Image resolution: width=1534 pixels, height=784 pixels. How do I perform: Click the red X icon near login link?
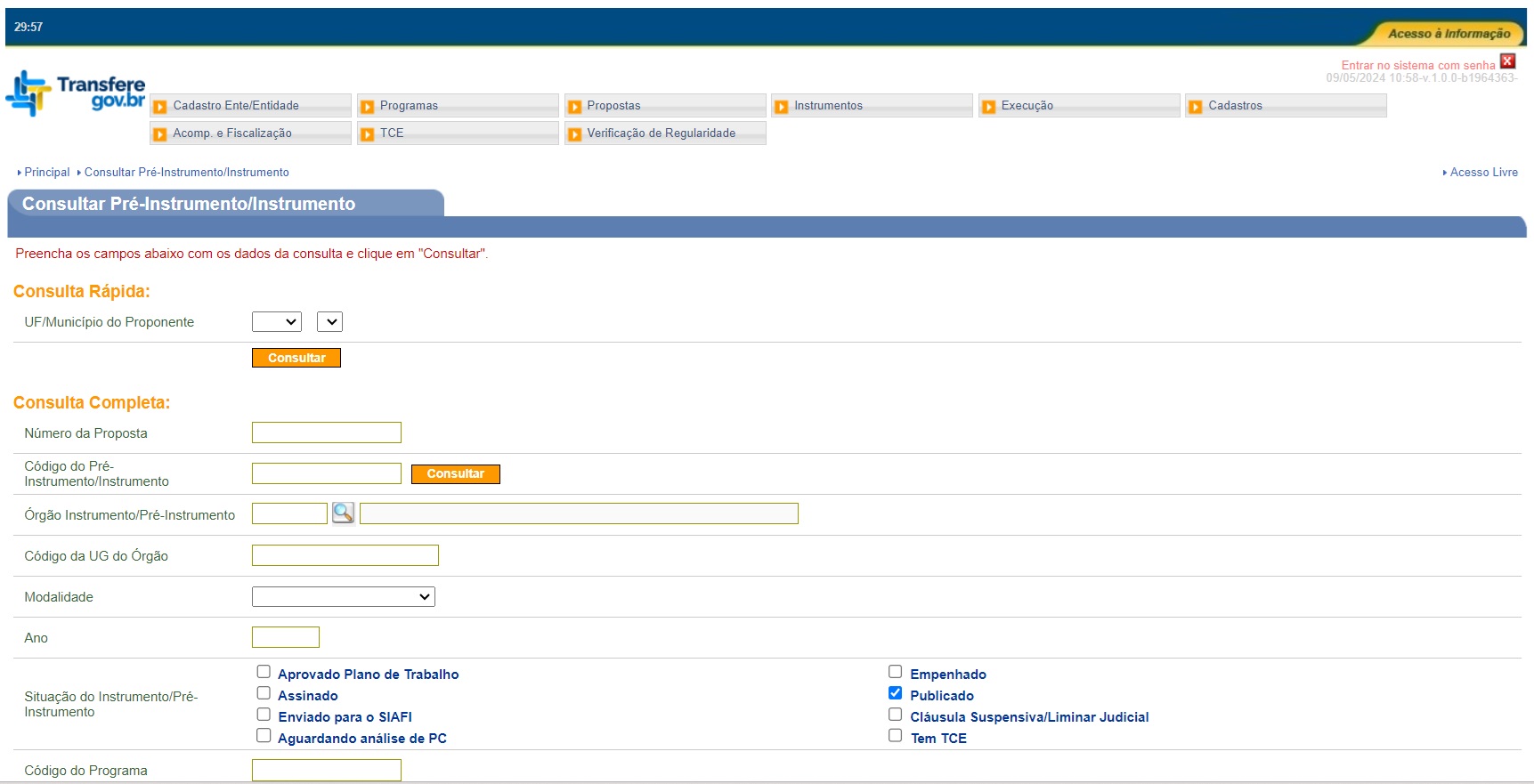pos(1507,61)
